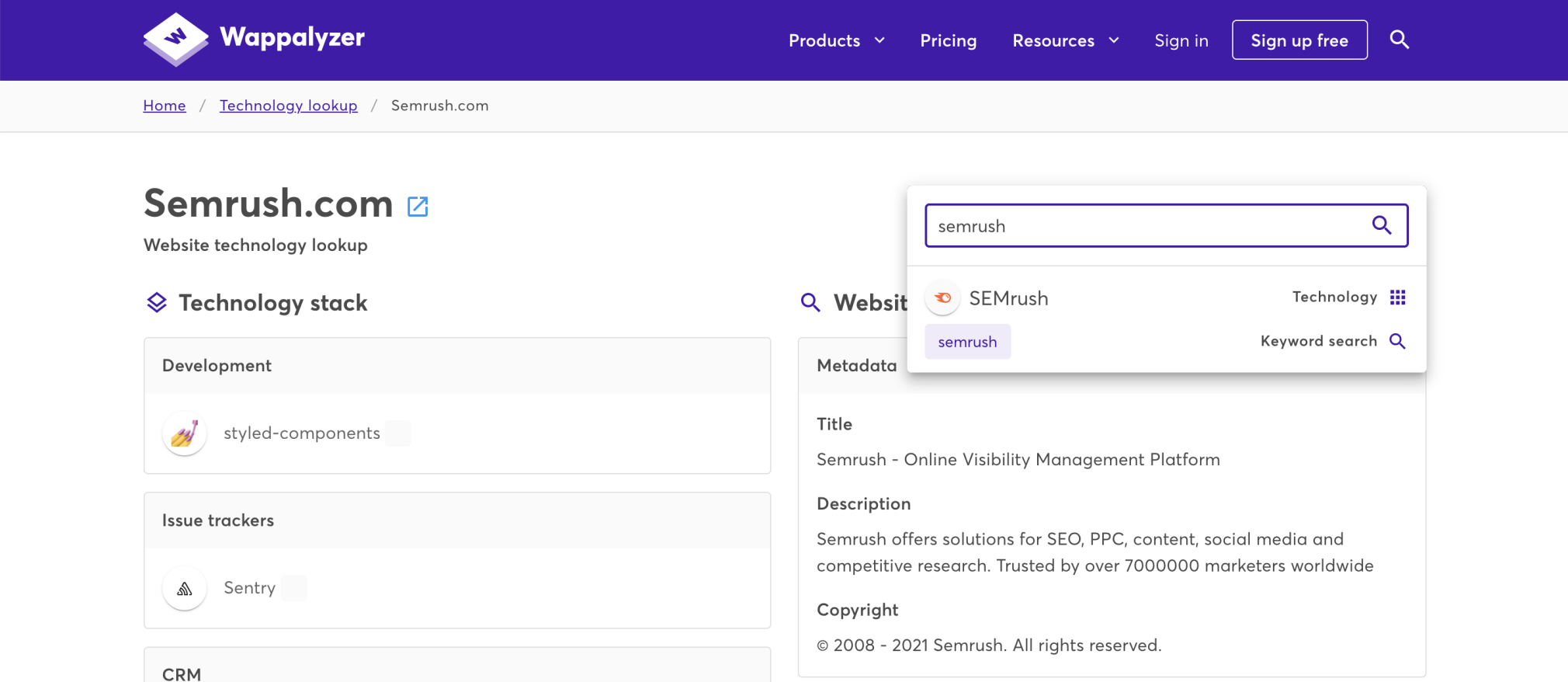The width and height of the screenshot is (1568, 682).
Task: Go to Sign in
Action: (1181, 40)
